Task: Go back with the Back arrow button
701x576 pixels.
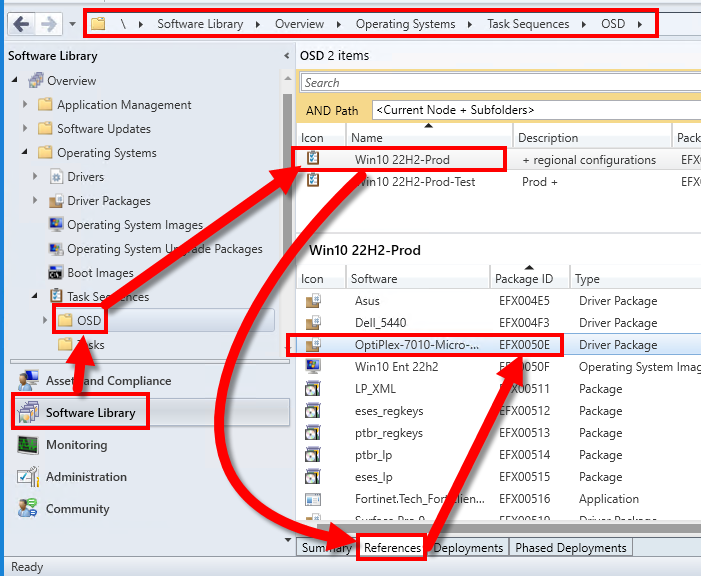Action: click(x=21, y=24)
